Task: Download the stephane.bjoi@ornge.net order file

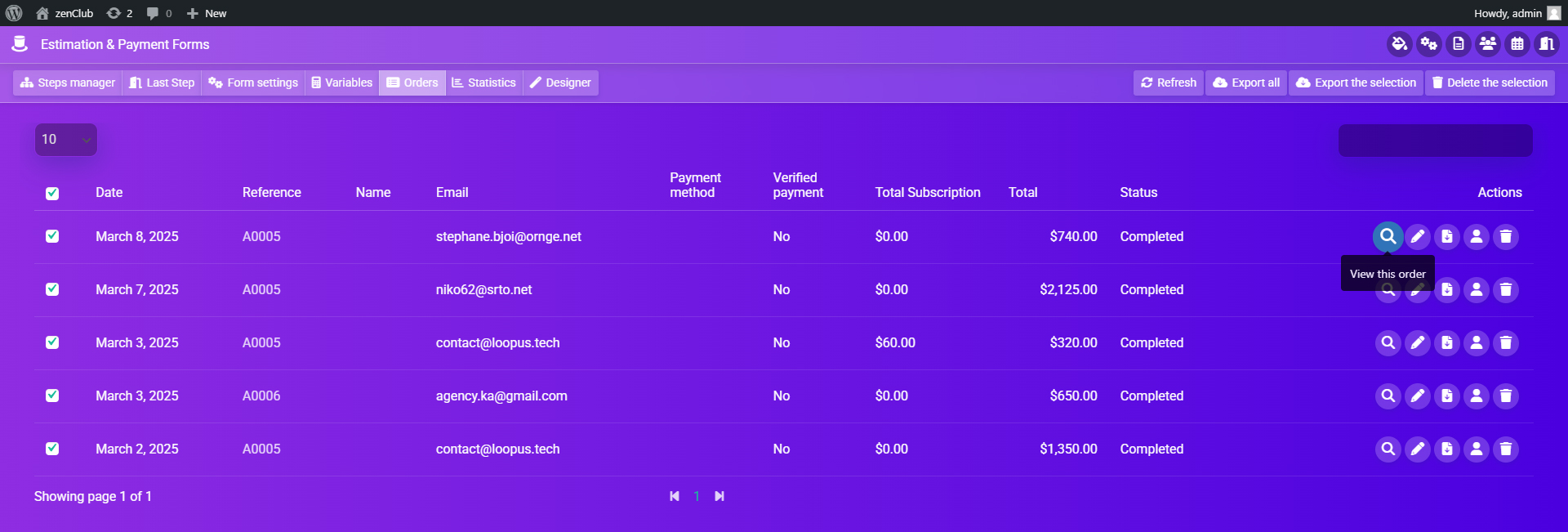Action: point(1447,237)
